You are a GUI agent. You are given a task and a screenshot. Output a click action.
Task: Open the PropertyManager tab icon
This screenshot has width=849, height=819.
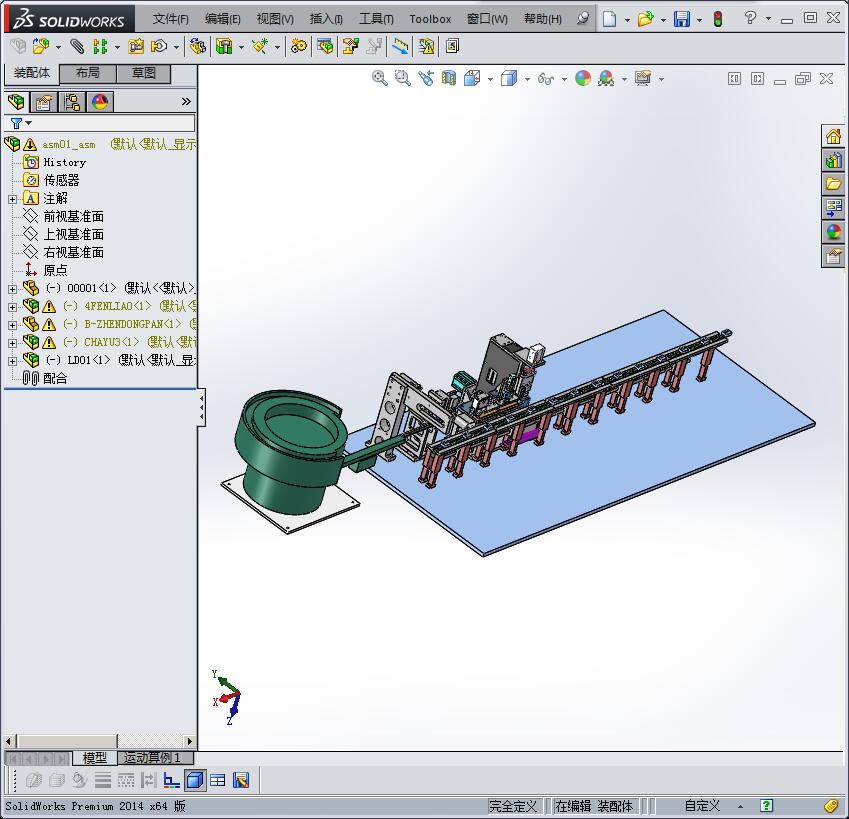[44, 102]
